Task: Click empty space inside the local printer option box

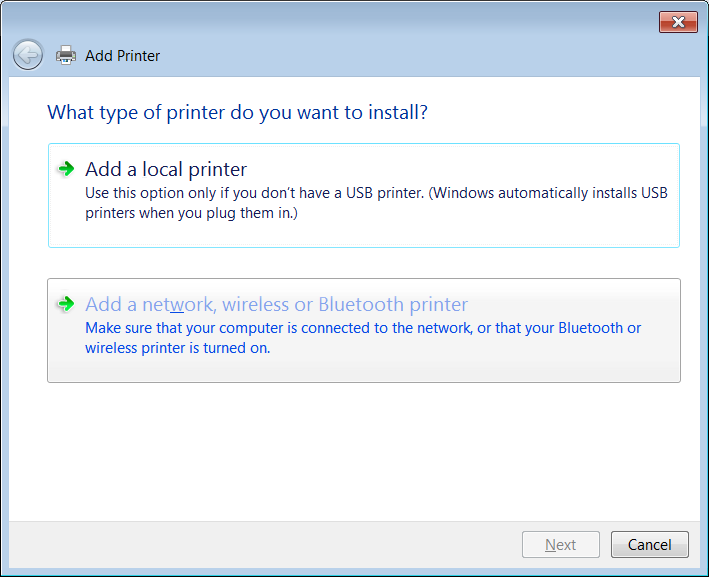Action: 500,233
